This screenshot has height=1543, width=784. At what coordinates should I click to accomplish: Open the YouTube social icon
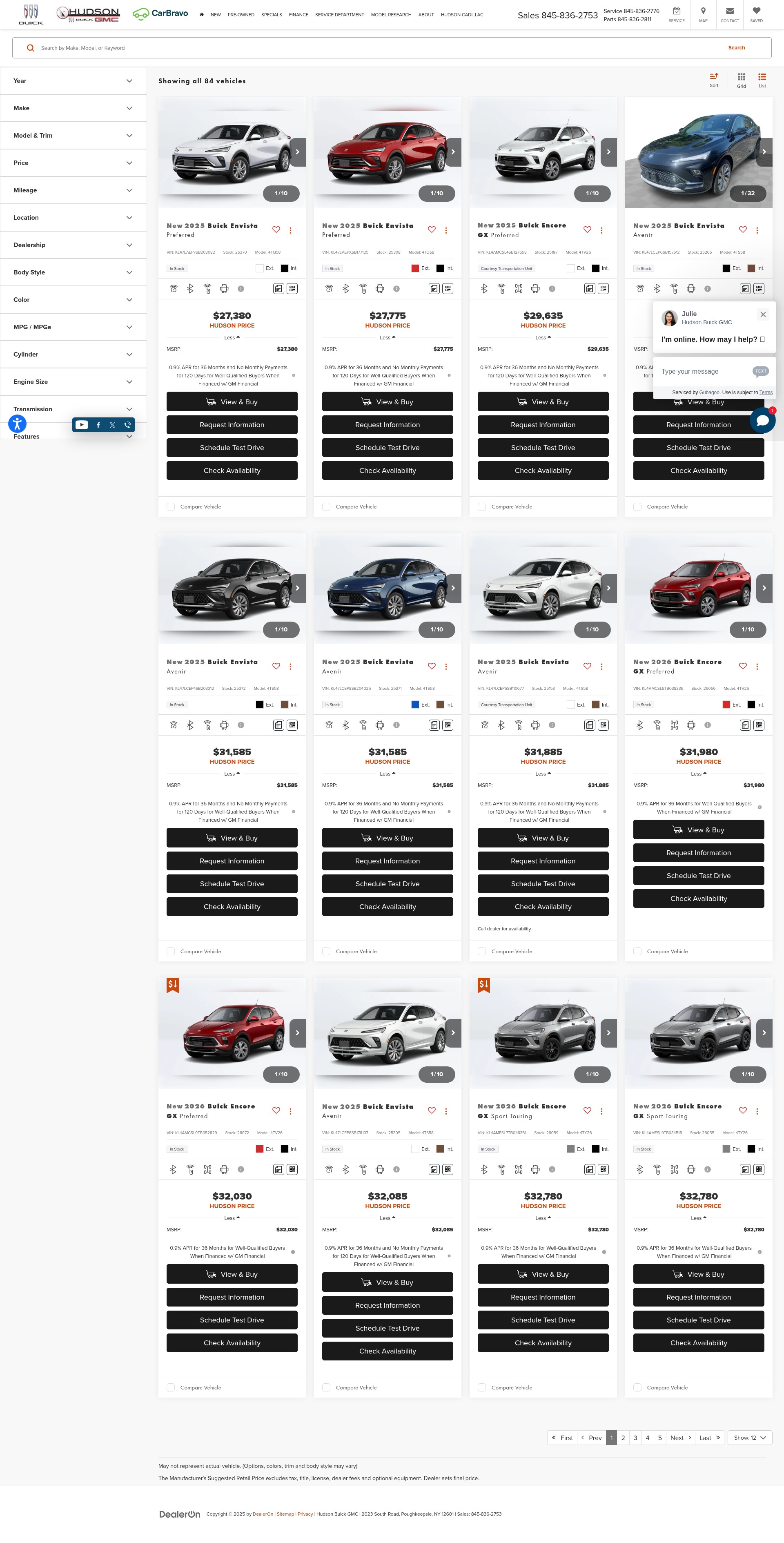tap(82, 425)
